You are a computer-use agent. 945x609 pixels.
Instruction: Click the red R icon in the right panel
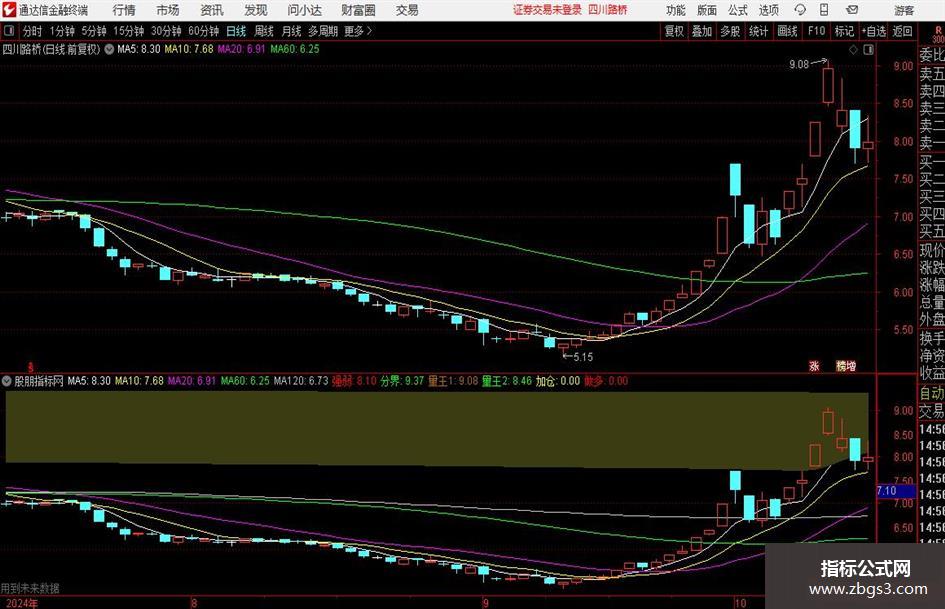pos(938,31)
